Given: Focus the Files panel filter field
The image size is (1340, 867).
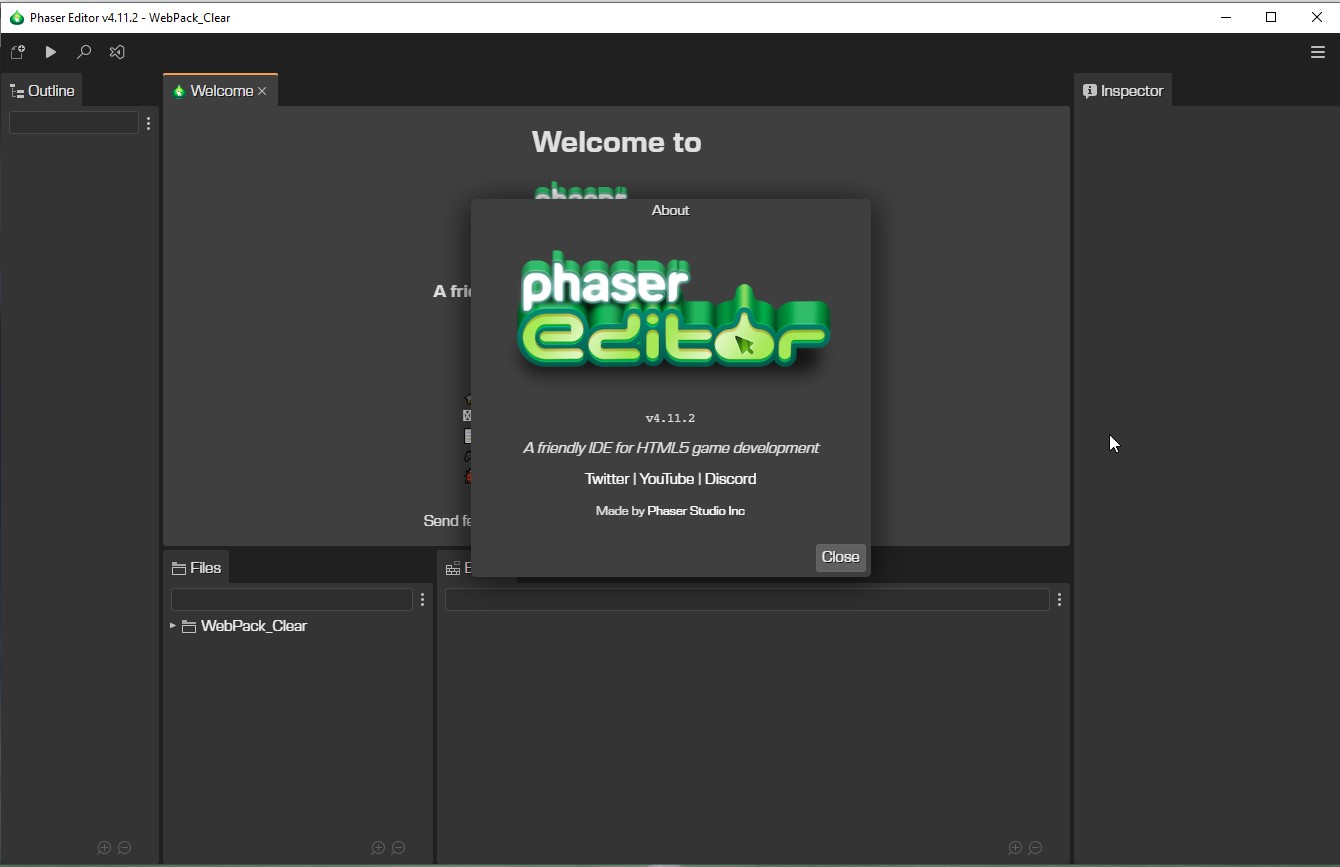Looking at the screenshot, I should tap(292, 599).
